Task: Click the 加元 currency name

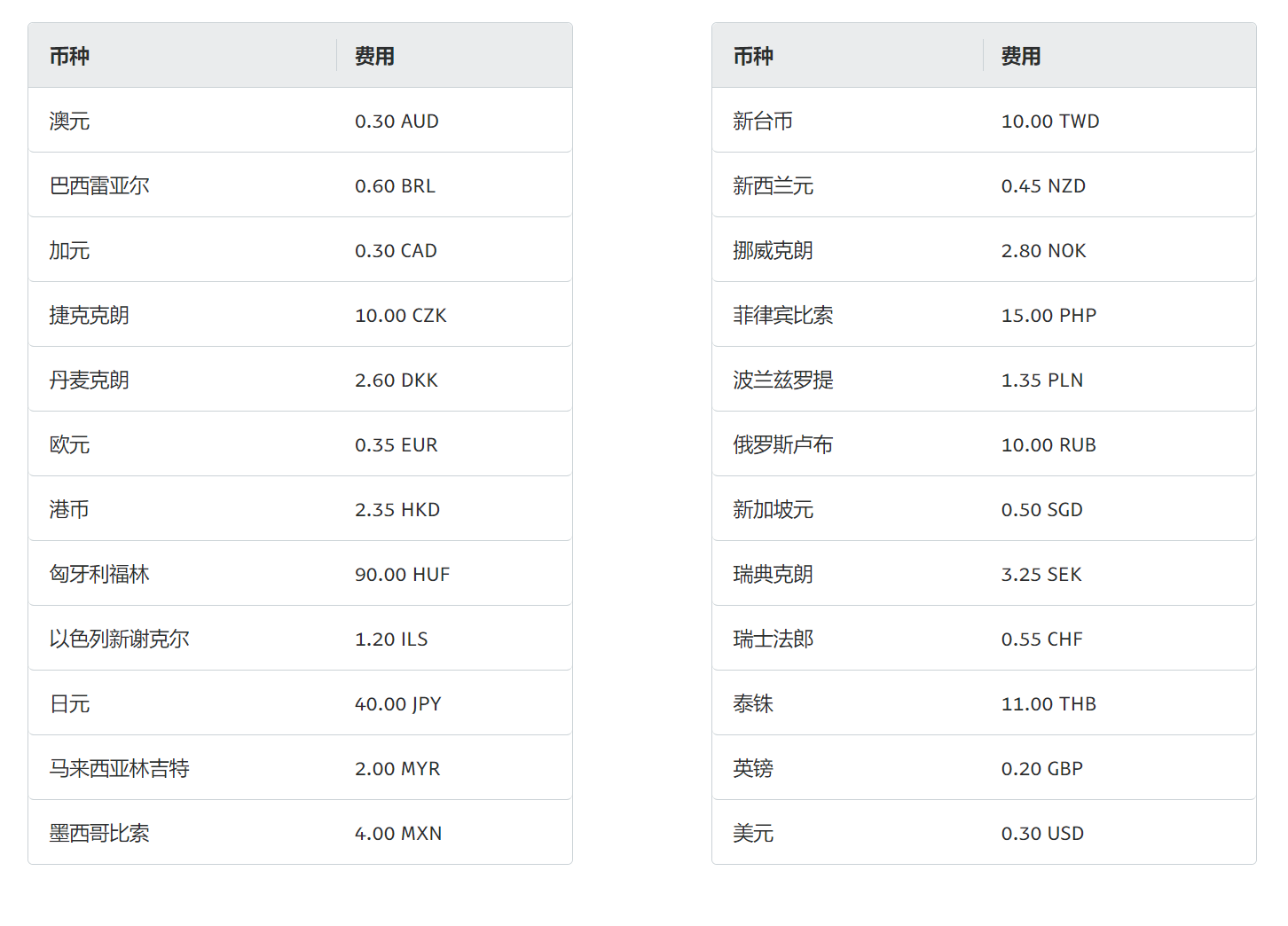Action: (69, 250)
